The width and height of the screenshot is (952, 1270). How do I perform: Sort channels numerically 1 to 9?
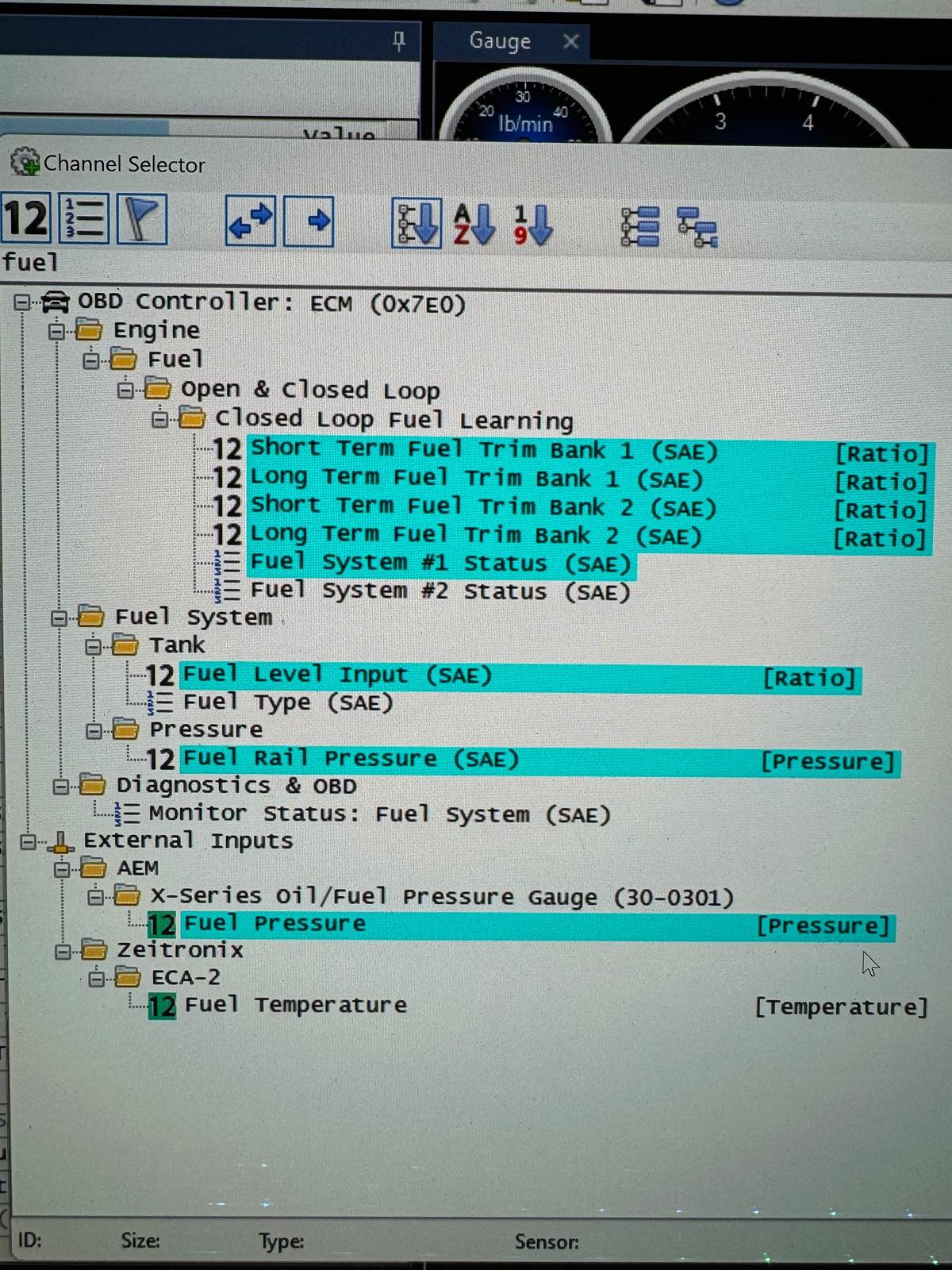pos(532,225)
